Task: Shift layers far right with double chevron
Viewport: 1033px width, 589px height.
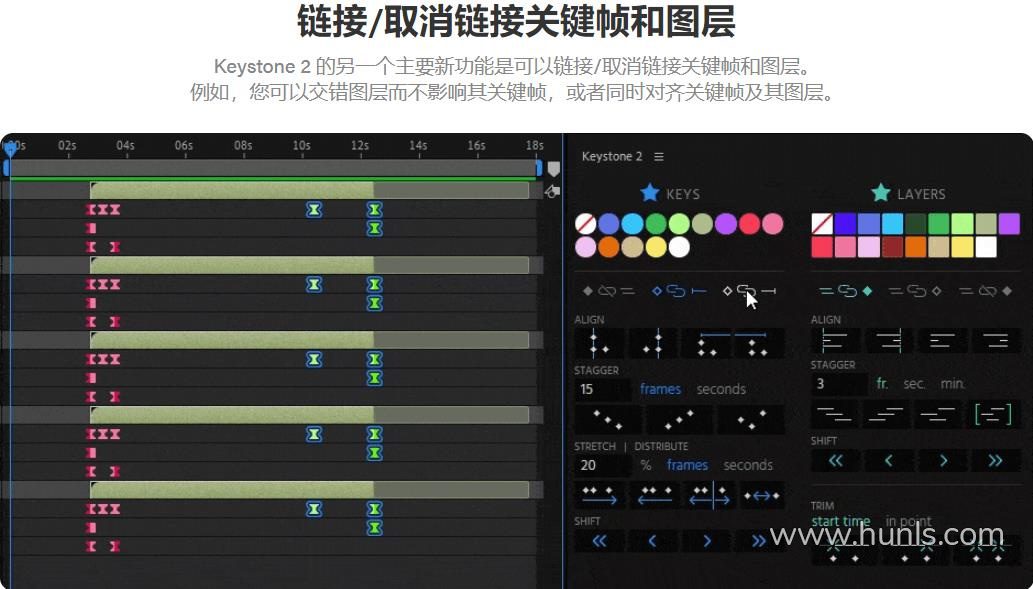Action: click(x=995, y=461)
